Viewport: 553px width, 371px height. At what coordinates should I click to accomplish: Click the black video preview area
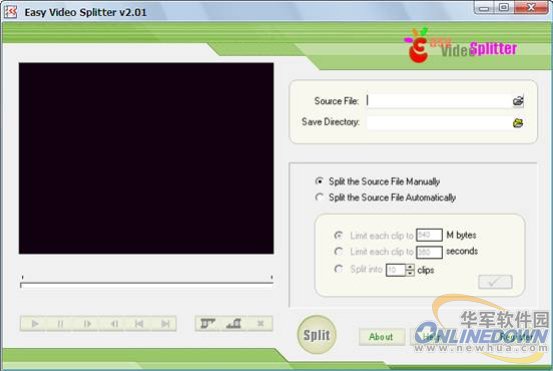[x=146, y=158]
